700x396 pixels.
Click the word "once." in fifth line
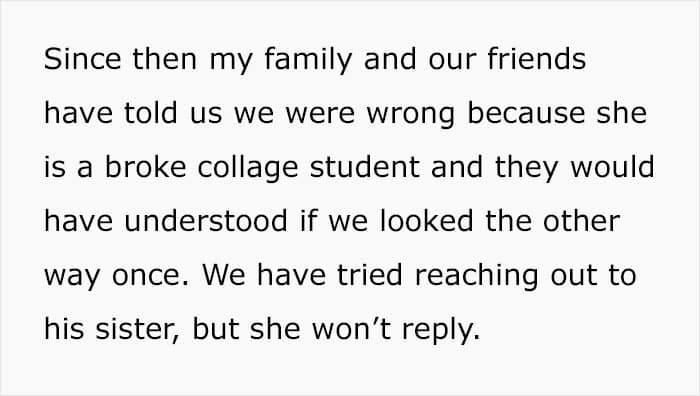tap(150, 275)
